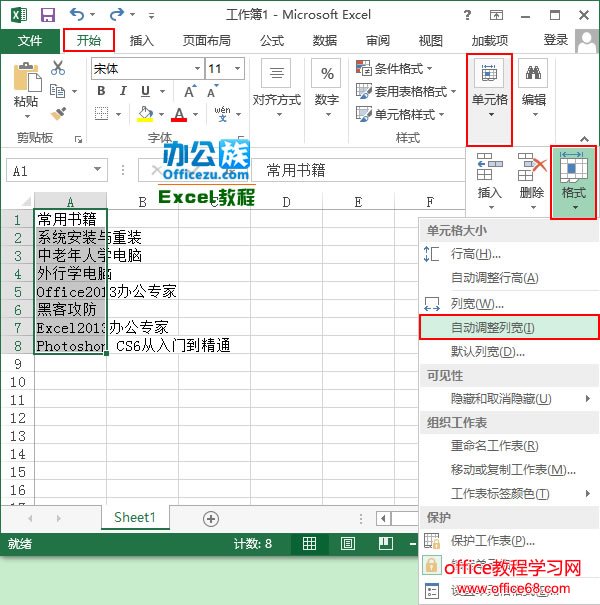Choose 移动或复制工作表(M)...
The height and width of the screenshot is (605, 600).
click(x=509, y=470)
